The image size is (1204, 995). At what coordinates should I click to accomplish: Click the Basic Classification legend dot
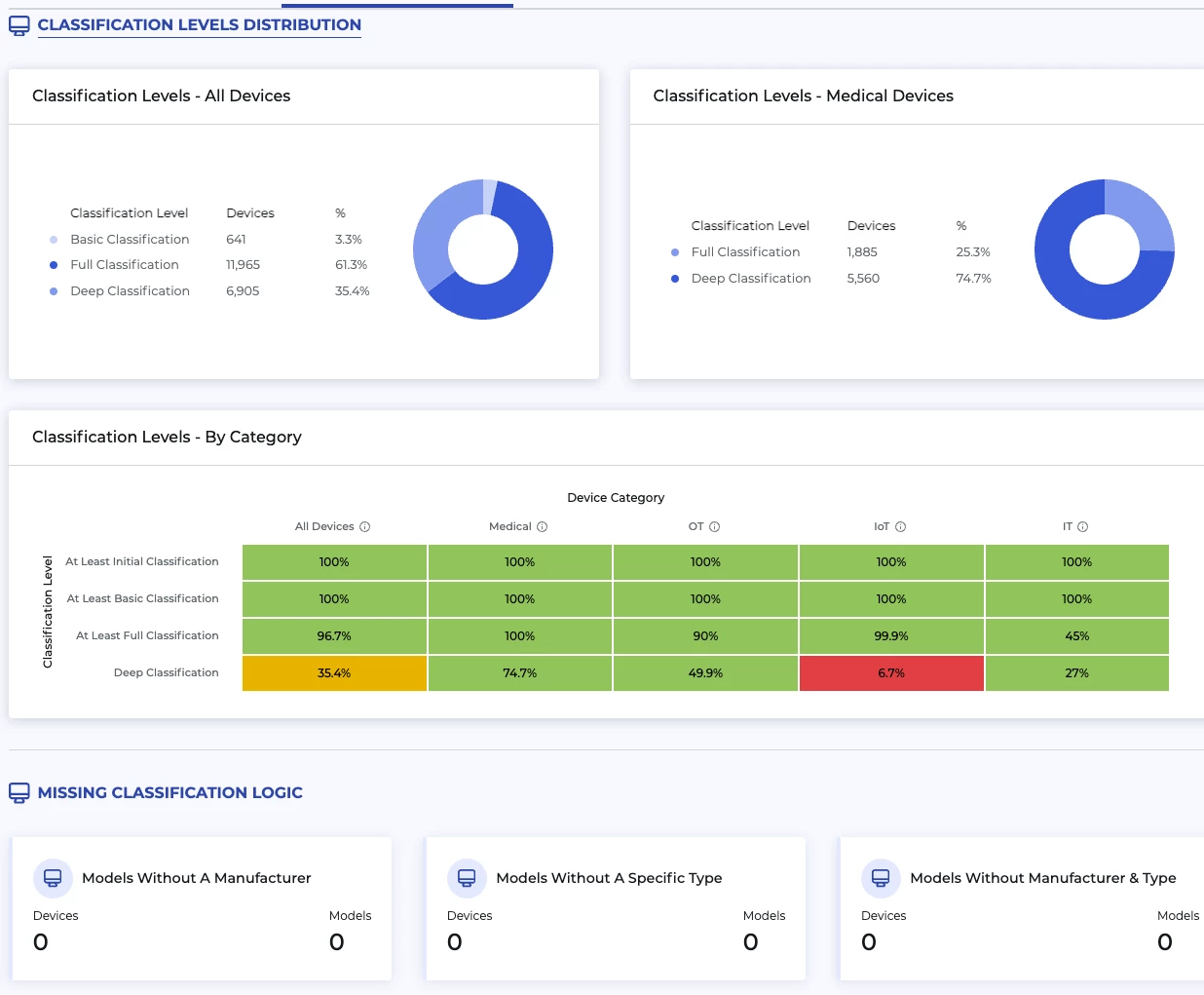[x=54, y=240]
